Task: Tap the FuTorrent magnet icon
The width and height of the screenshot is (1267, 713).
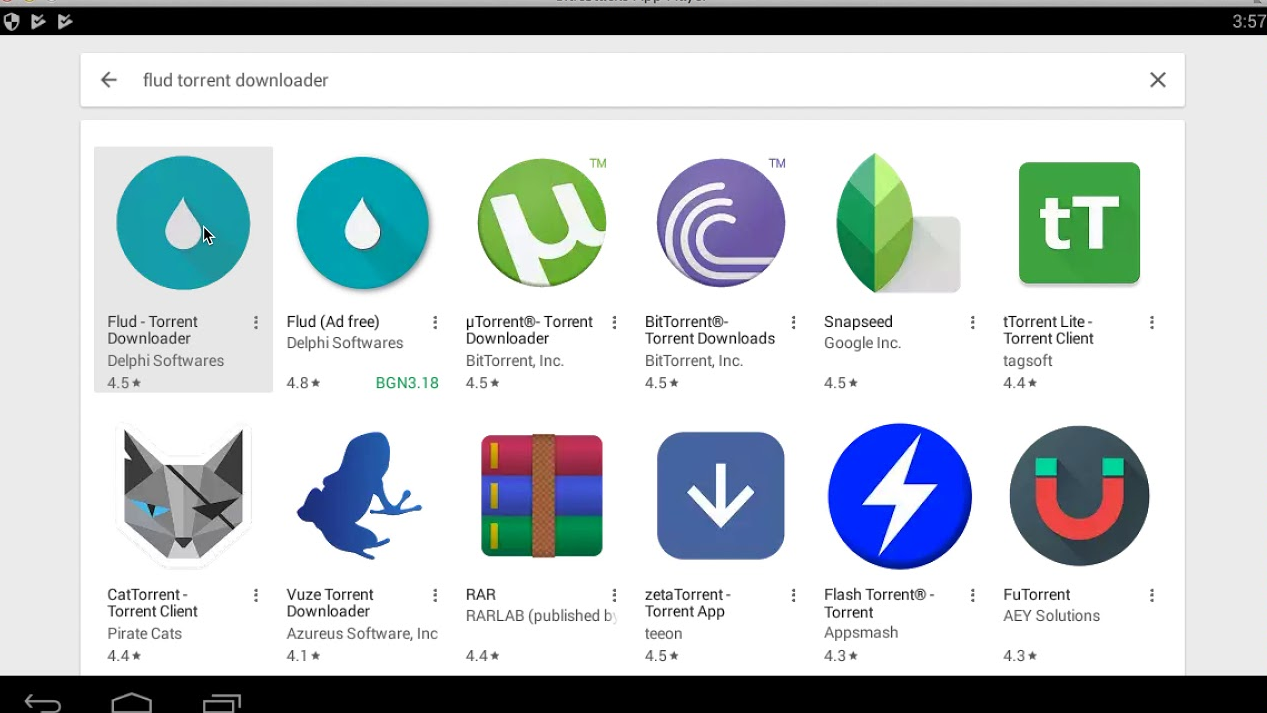Action: click(1079, 496)
